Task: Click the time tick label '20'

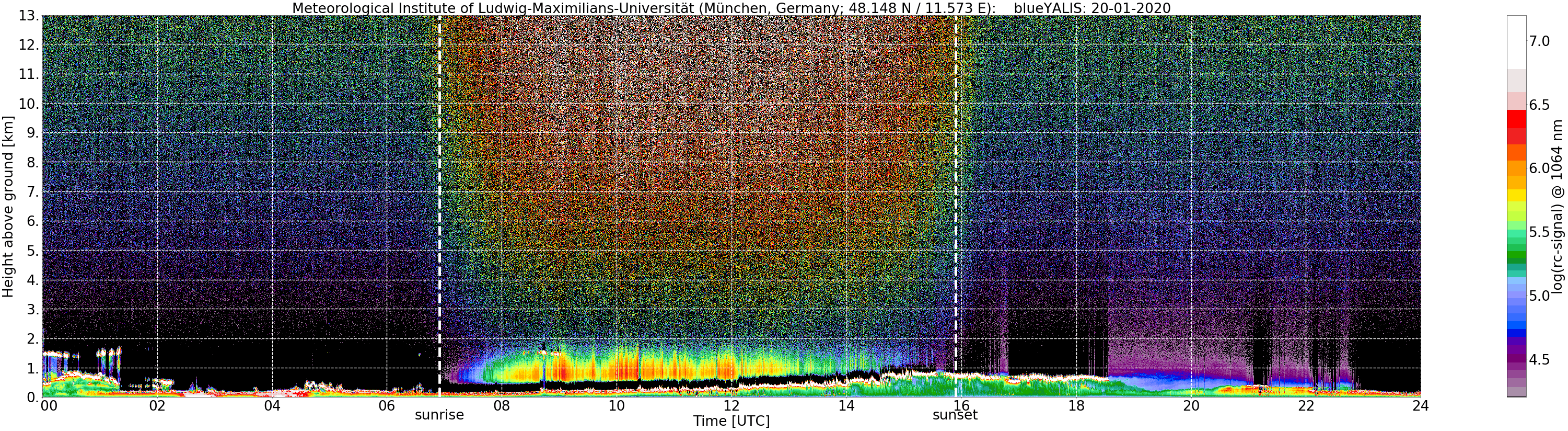Action: pos(1191,406)
